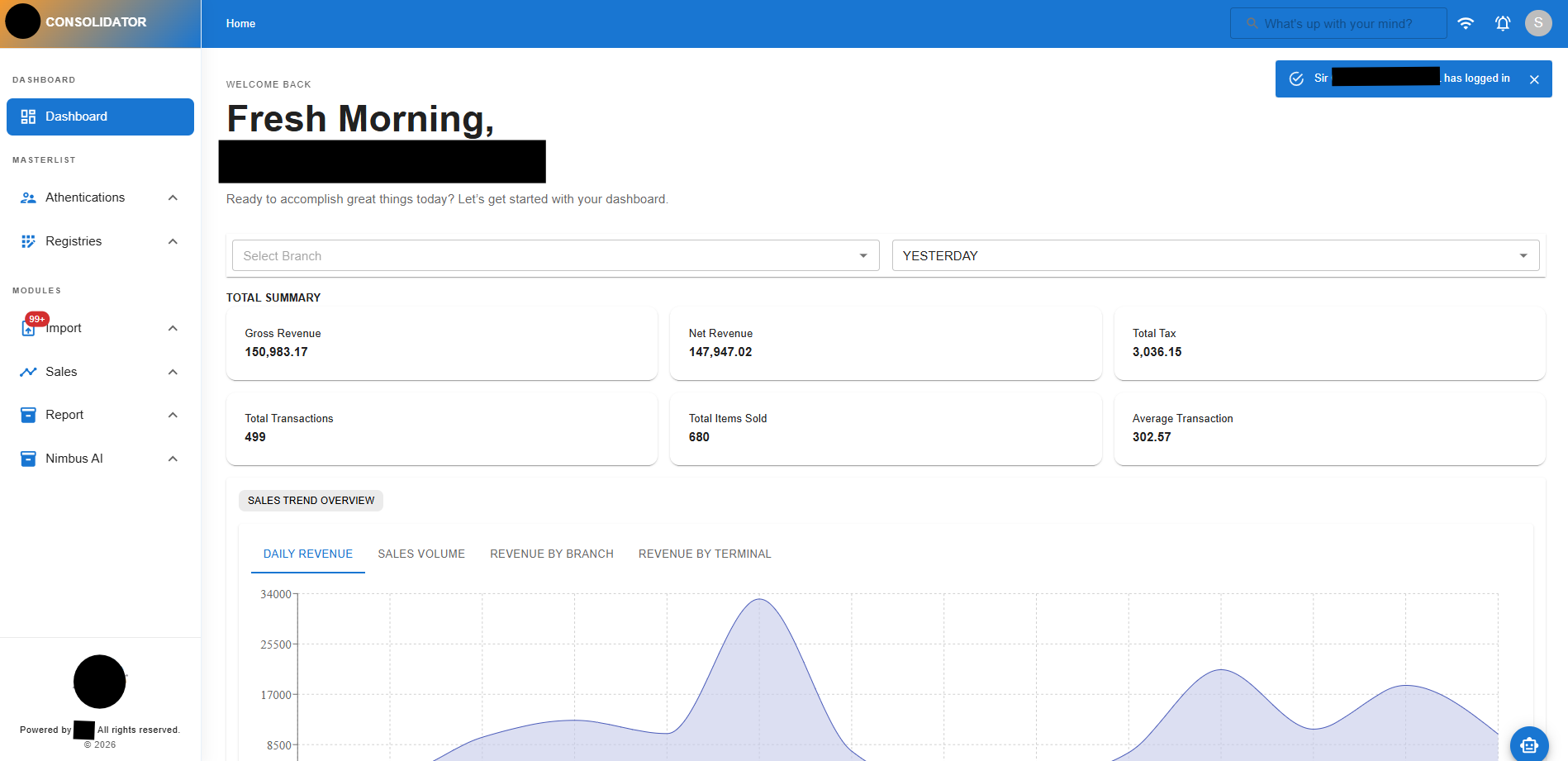Collapse the Sales module section
Image resolution: width=1568 pixels, height=761 pixels.
click(173, 372)
